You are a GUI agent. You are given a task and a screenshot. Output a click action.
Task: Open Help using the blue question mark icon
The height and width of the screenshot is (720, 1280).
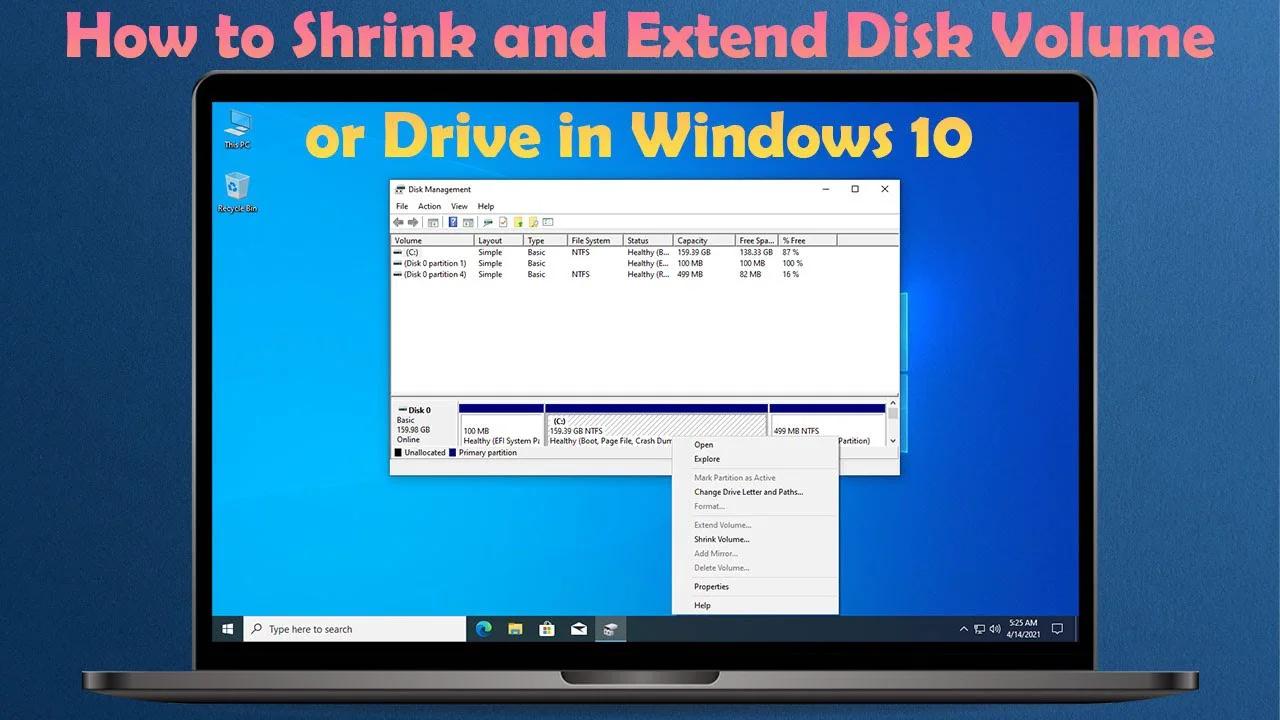point(454,222)
